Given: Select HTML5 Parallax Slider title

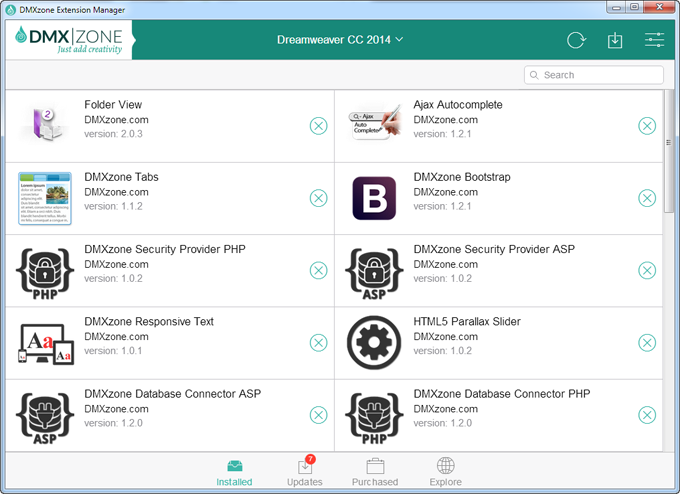Looking at the screenshot, I should click(x=467, y=321).
